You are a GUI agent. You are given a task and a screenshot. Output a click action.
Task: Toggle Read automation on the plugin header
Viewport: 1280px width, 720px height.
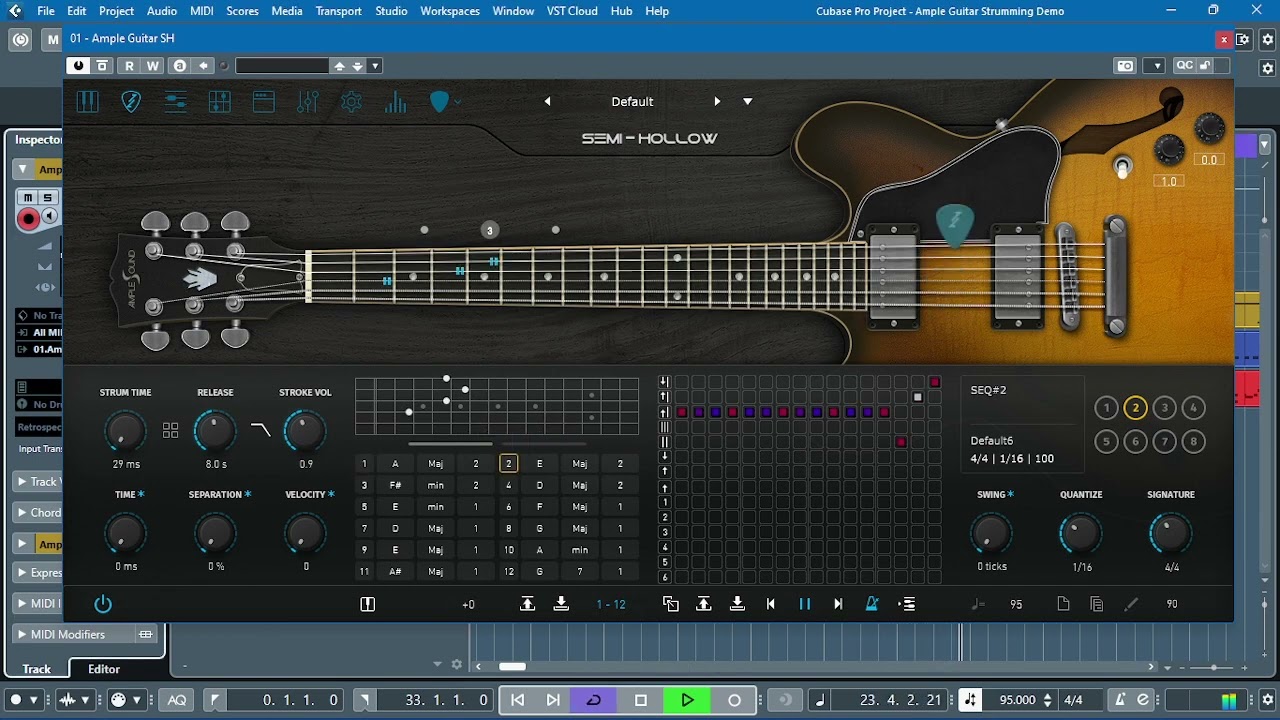[128, 65]
